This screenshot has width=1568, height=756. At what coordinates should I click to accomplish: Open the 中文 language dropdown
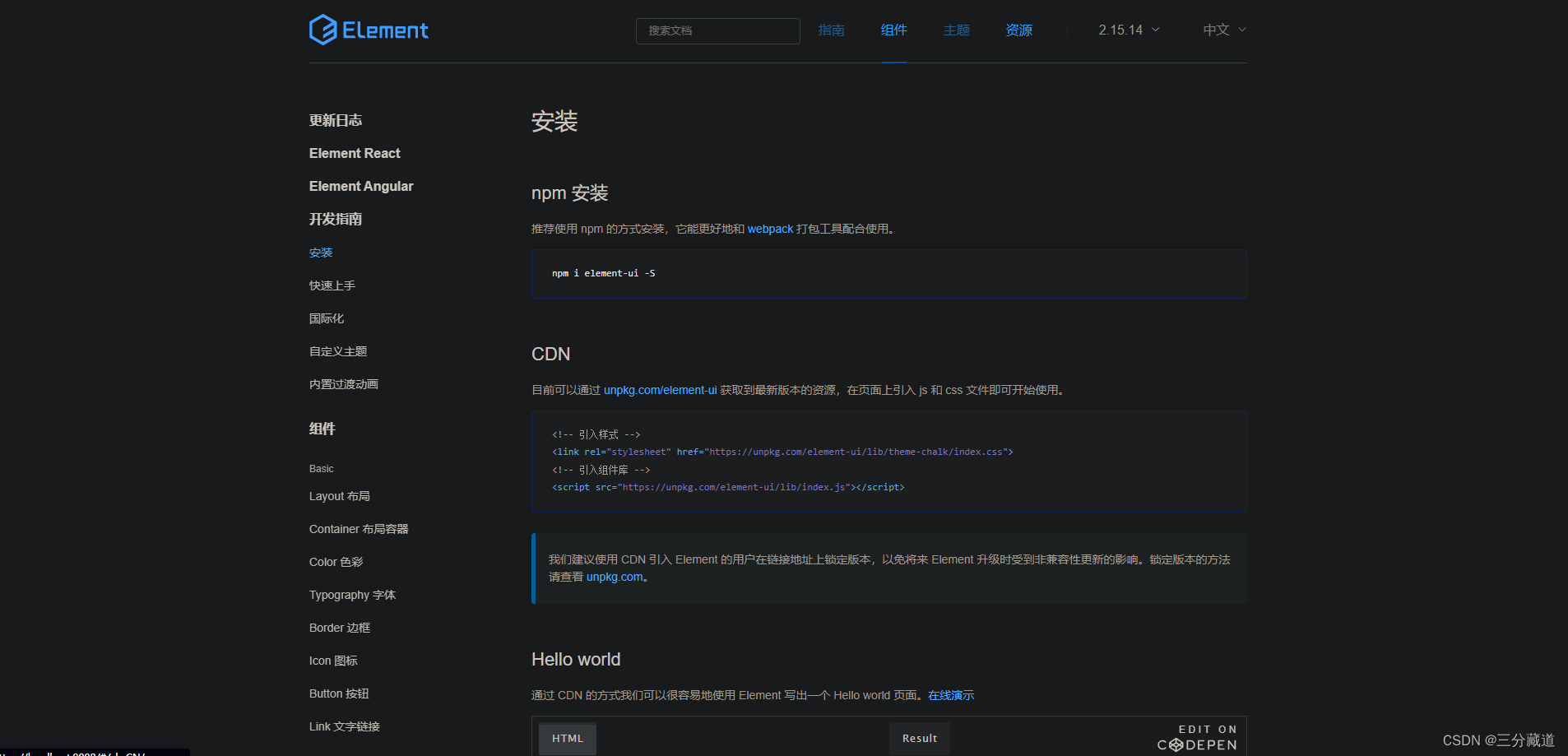[x=1223, y=30]
